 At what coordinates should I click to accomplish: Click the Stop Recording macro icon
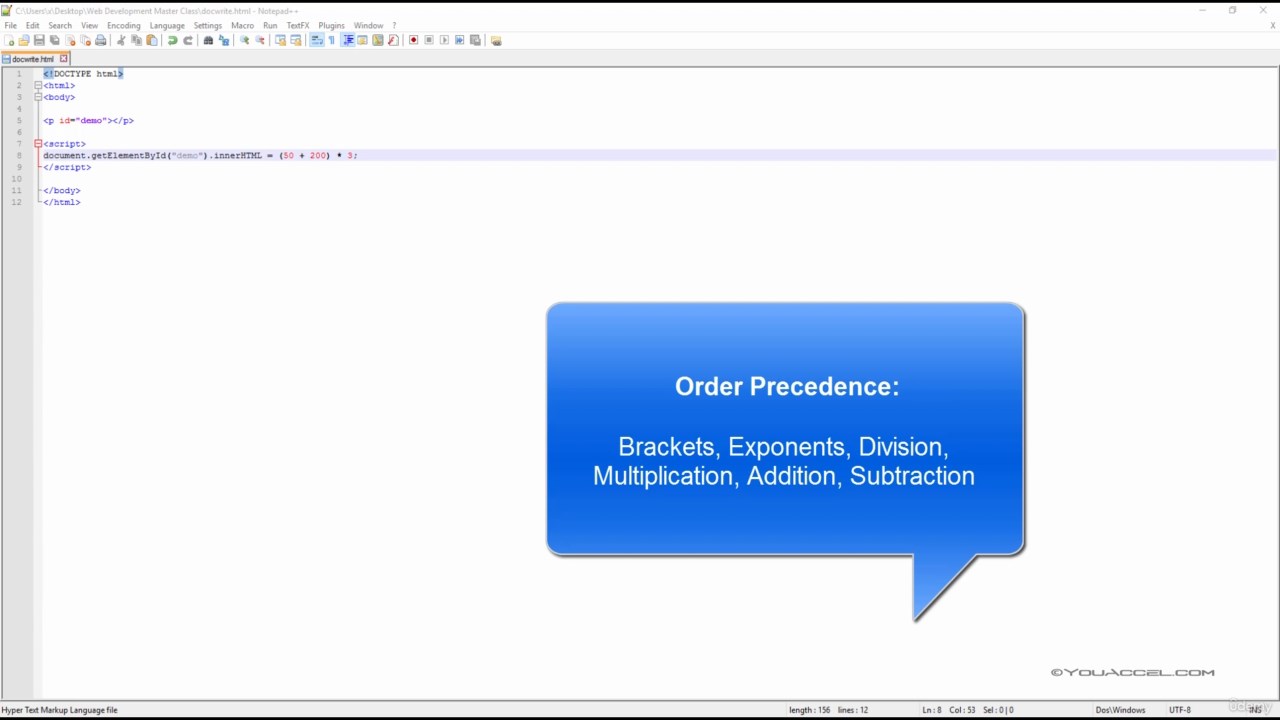click(428, 40)
